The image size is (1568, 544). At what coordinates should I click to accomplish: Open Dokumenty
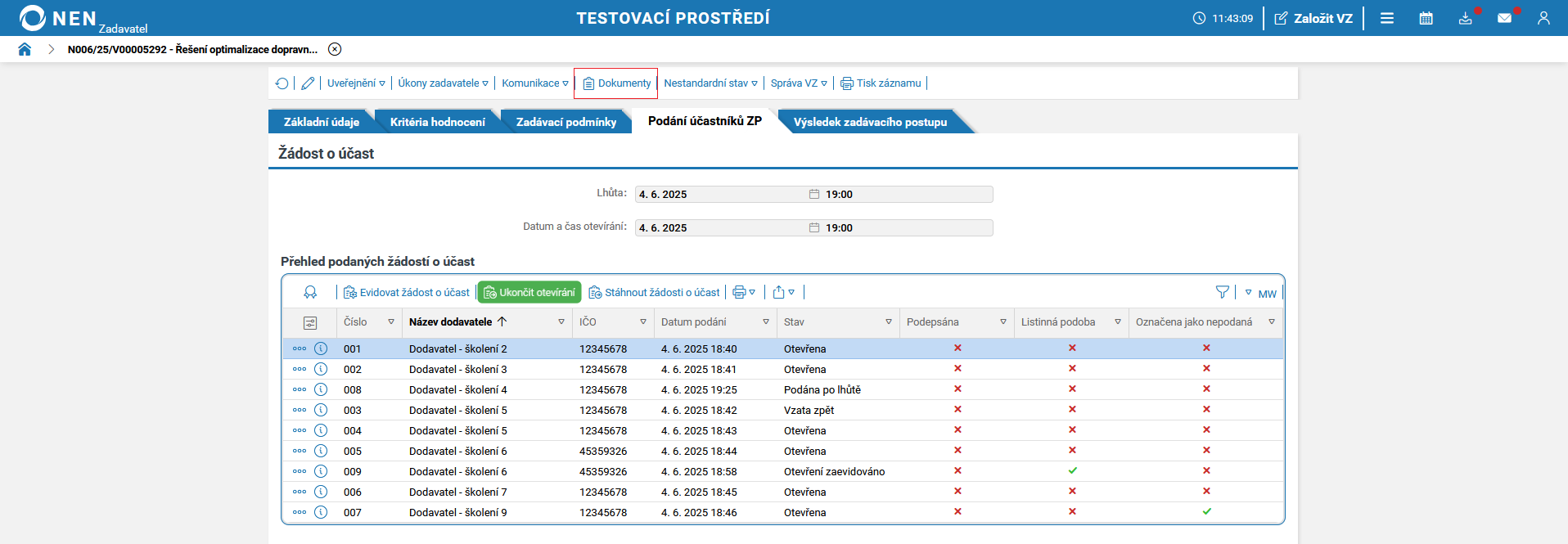tap(616, 83)
